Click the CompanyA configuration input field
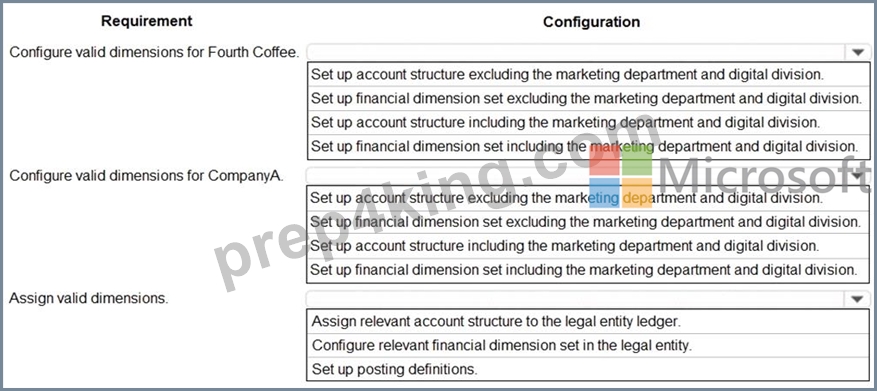877x391 pixels. tap(576, 176)
